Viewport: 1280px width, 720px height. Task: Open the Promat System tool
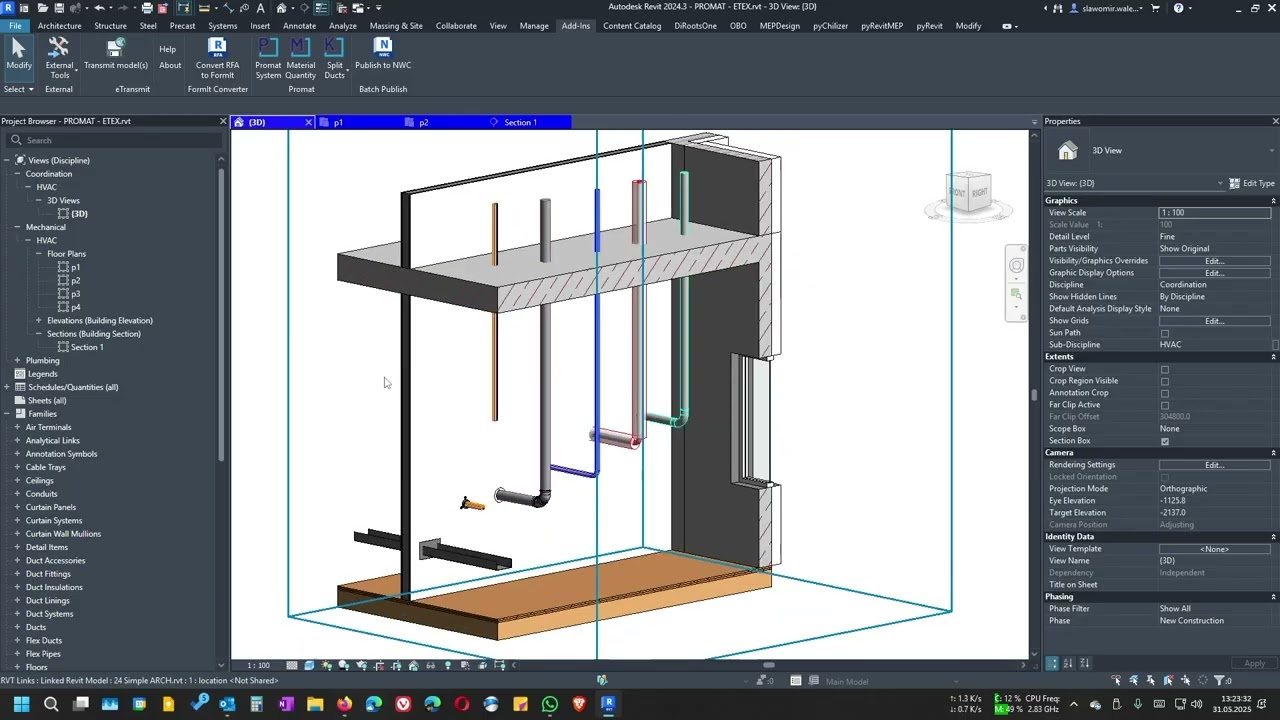[268, 58]
